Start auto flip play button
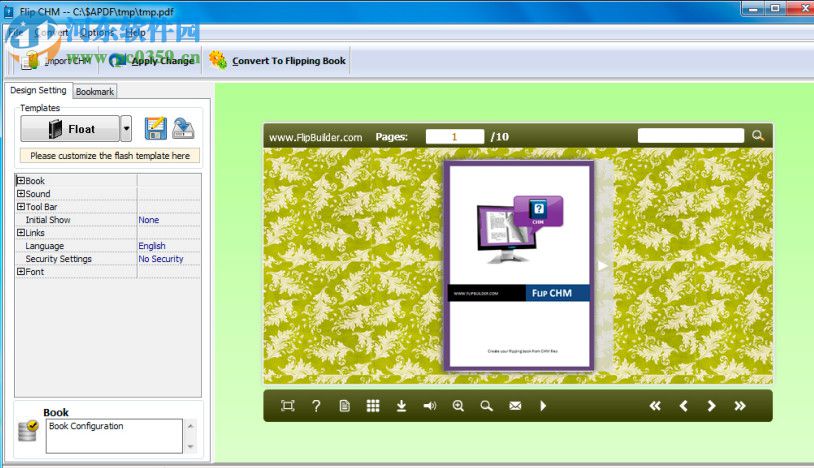The width and height of the screenshot is (814, 468). [x=543, y=406]
